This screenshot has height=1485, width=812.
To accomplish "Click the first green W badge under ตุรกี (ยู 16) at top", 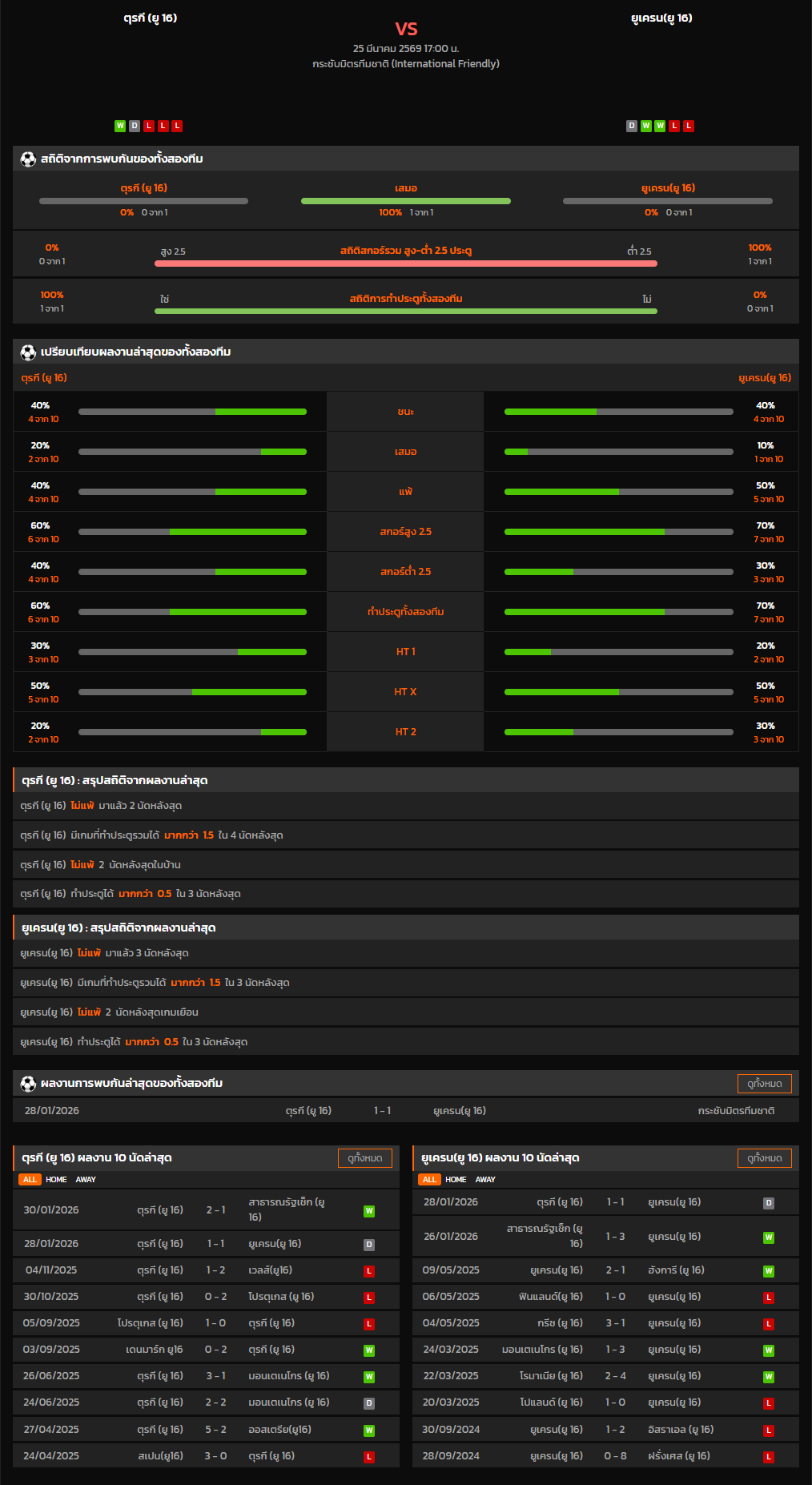I will tap(120, 126).
